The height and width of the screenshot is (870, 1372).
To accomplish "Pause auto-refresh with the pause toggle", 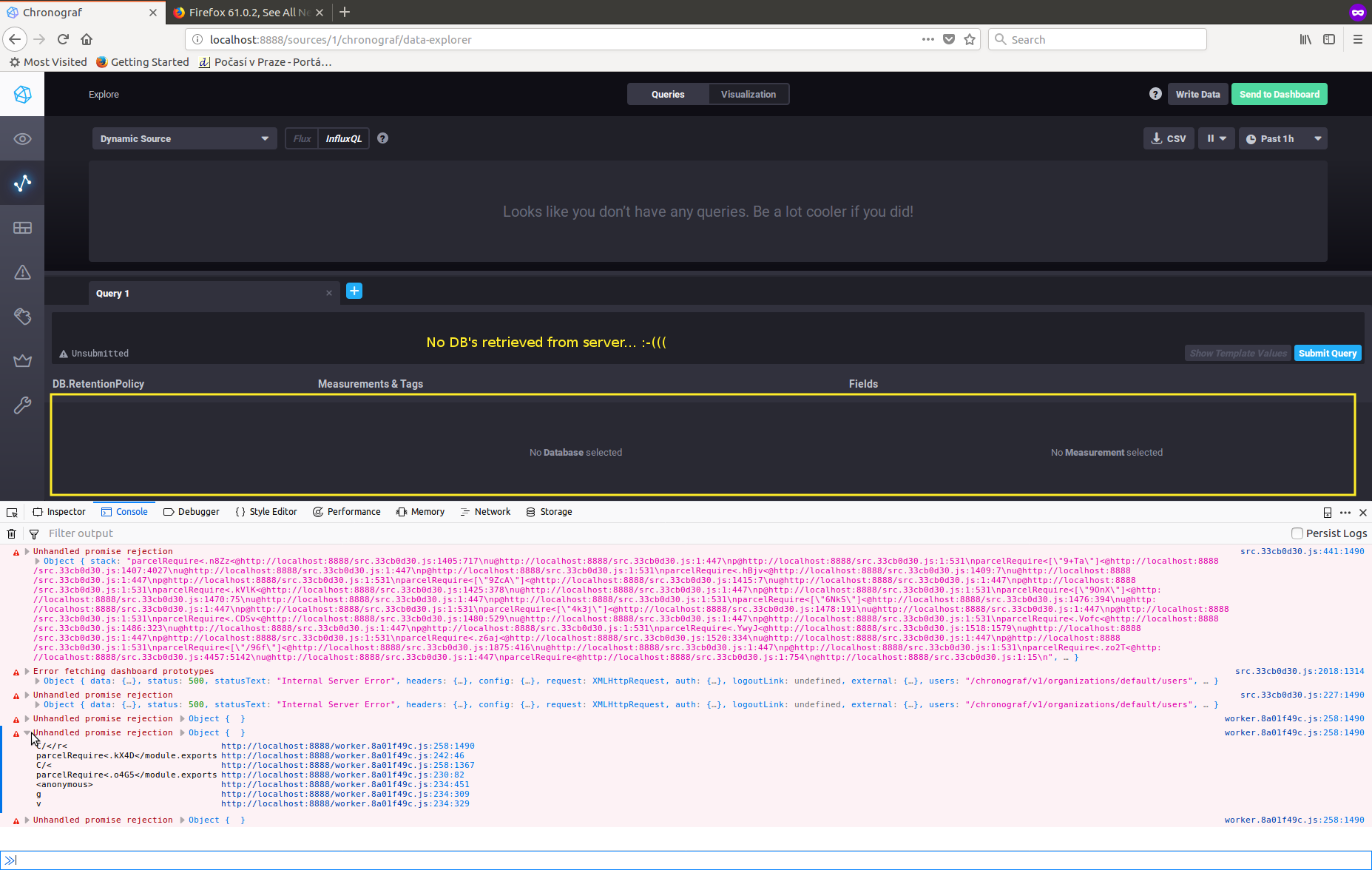I will coord(1212,138).
